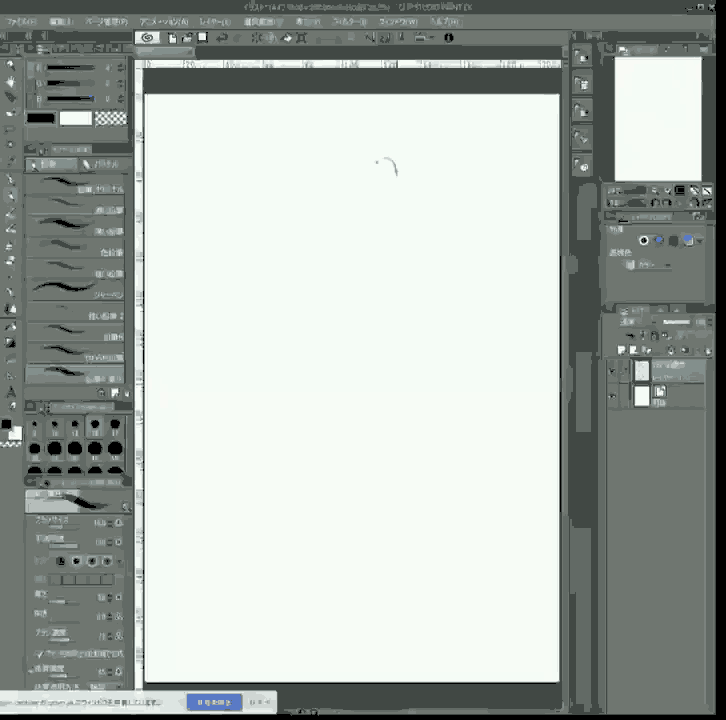This screenshot has height=720, width=726.
Task: Click the Scale/Rotate transform icon in command bar
Action: tap(302, 38)
